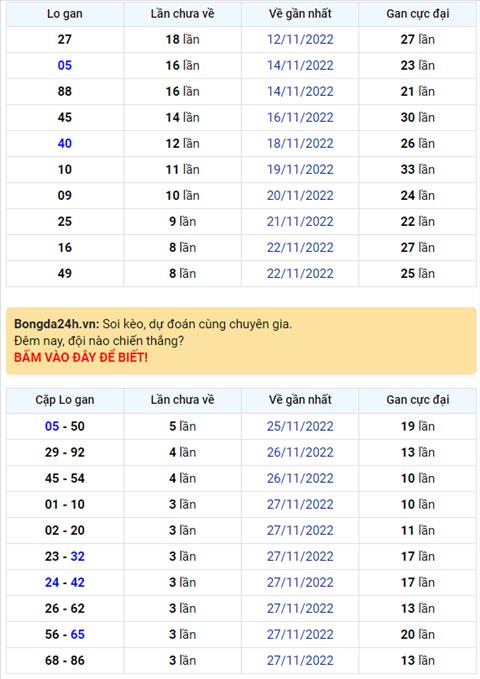This screenshot has width=480, height=679.
Task: Select the number 16 cell
Action: [x=65, y=247]
